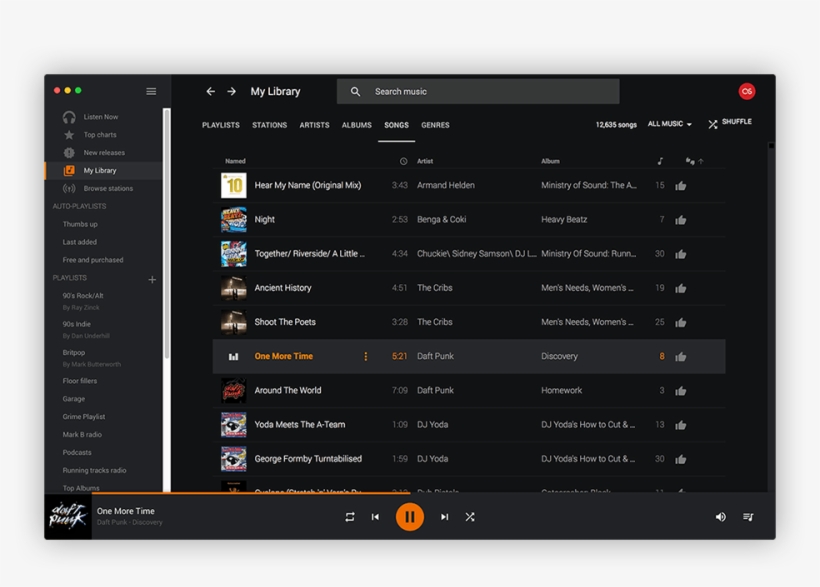This screenshot has height=587, width=820.
Task: Click the repeat icon in player bar
Action: coord(349,518)
